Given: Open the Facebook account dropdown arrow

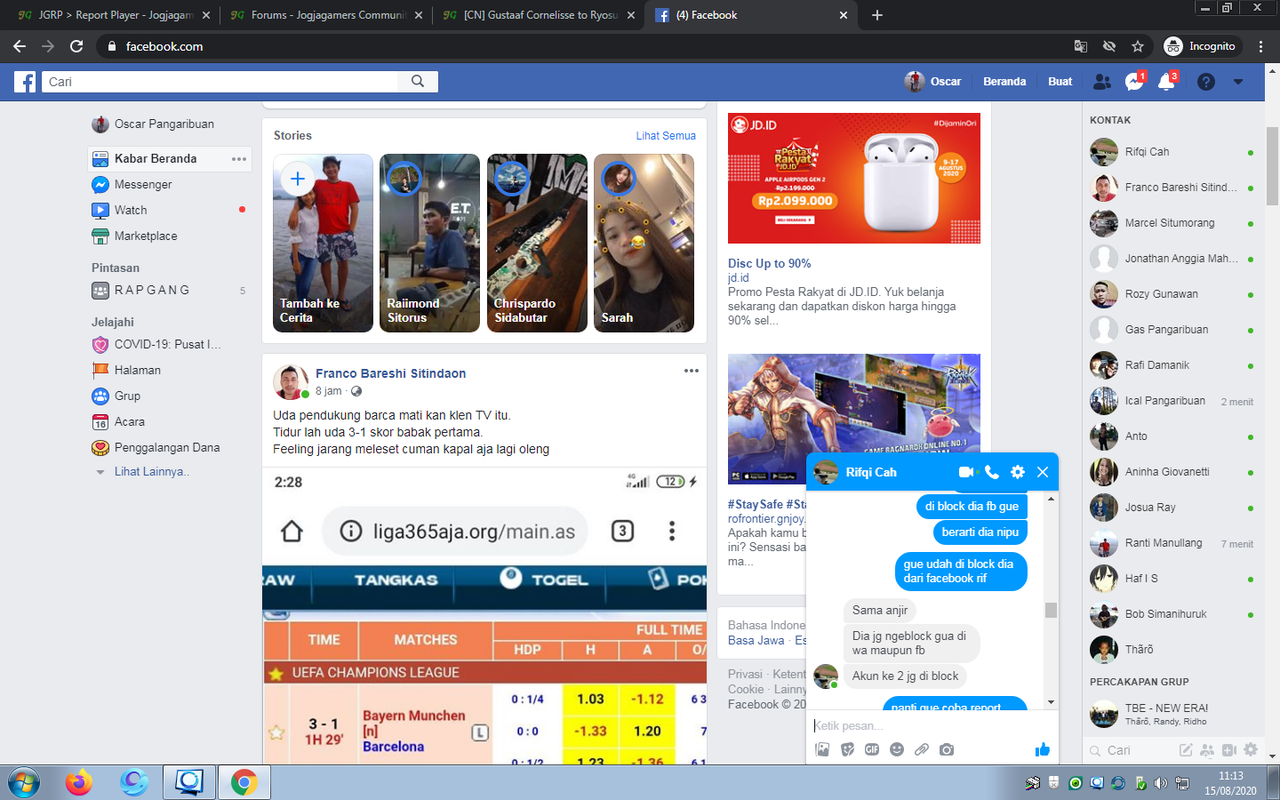Looking at the screenshot, I should (x=1238, y=82).
